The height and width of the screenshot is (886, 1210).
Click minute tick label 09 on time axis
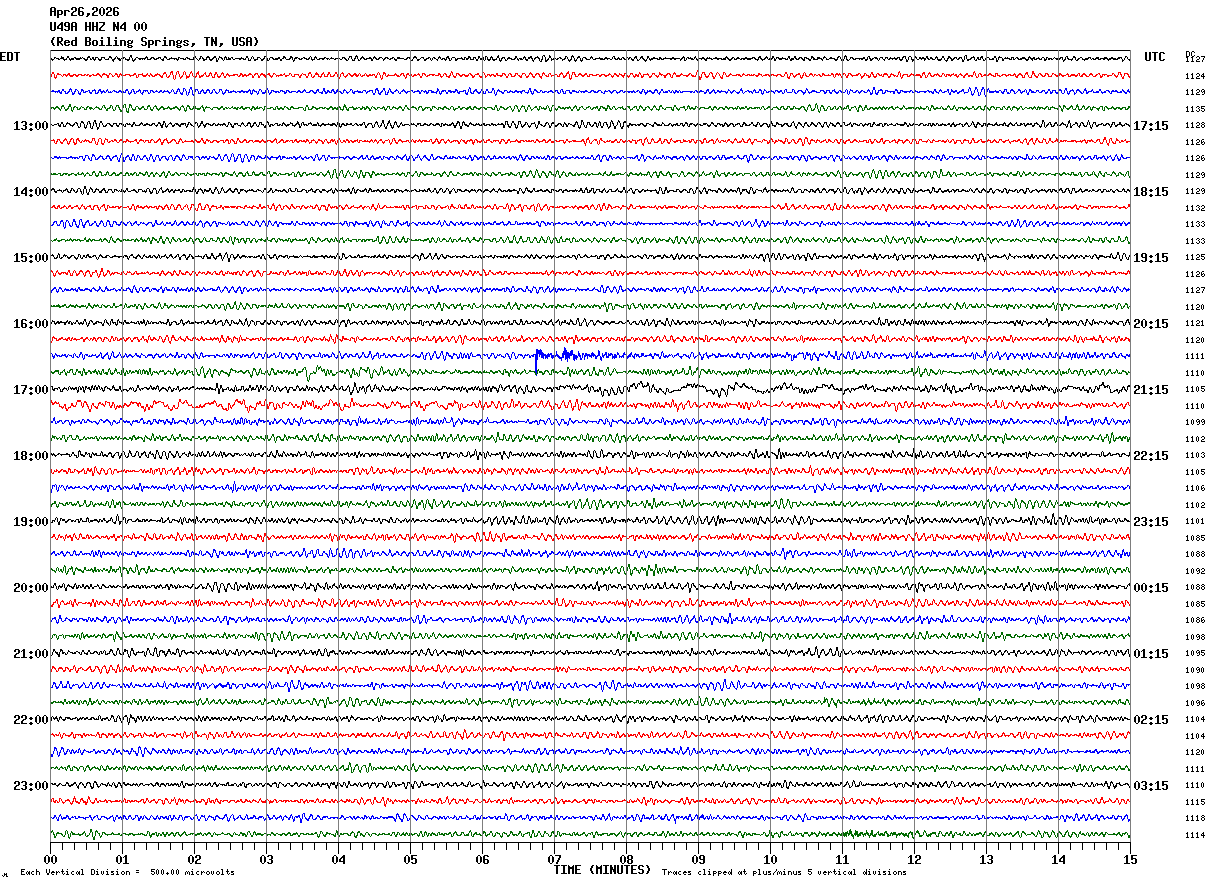pos(698,859)
